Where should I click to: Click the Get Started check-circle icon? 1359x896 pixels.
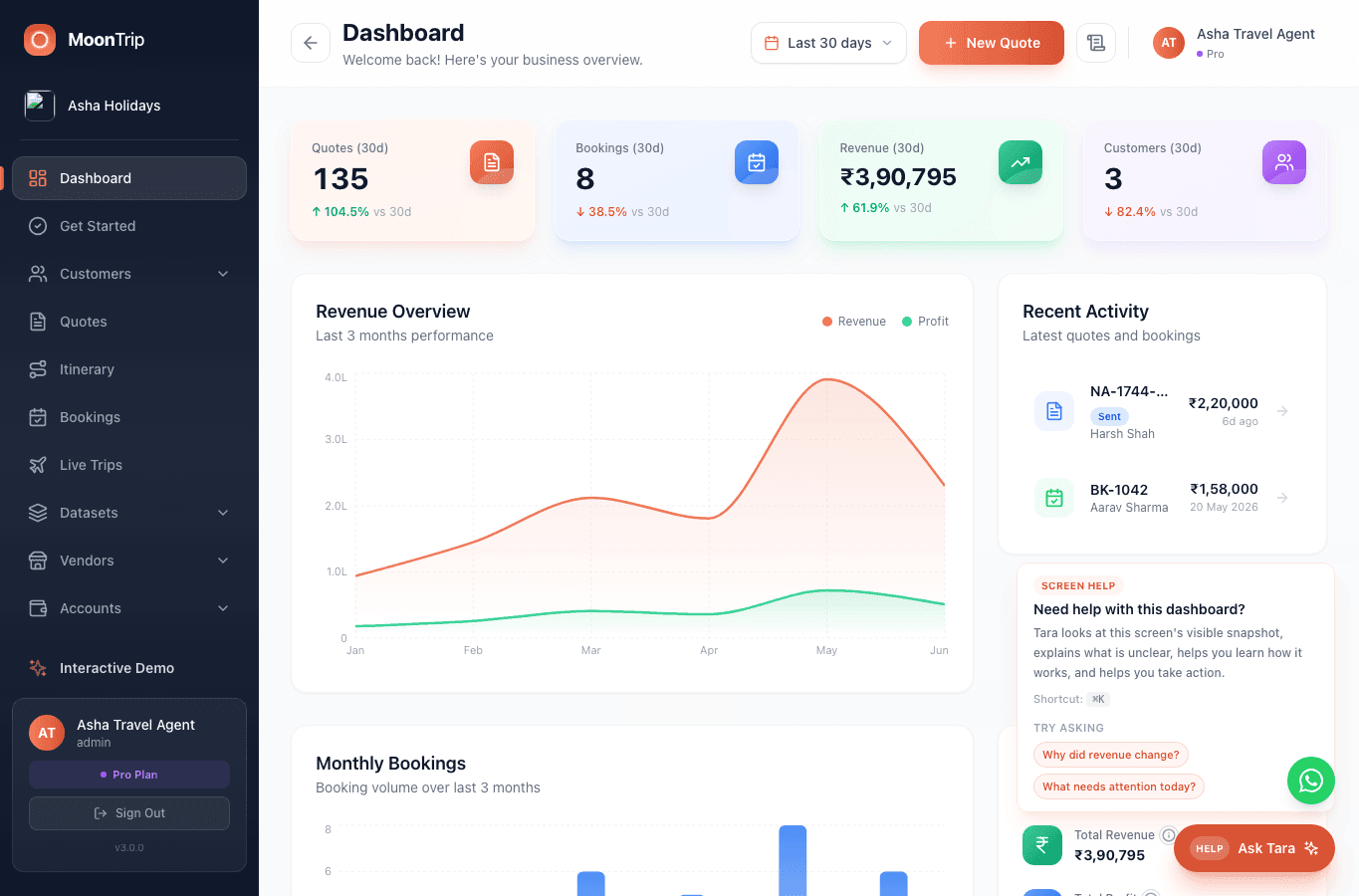coord(38,226)
